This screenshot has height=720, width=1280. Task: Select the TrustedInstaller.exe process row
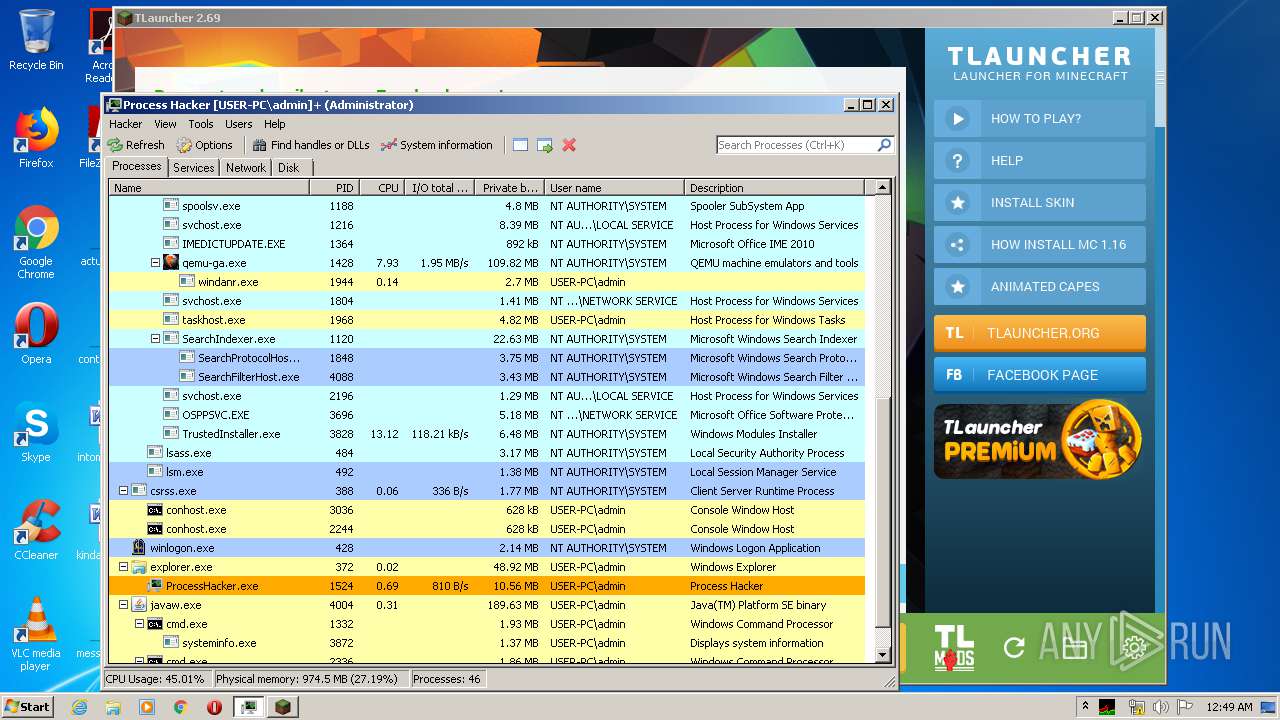487,434
